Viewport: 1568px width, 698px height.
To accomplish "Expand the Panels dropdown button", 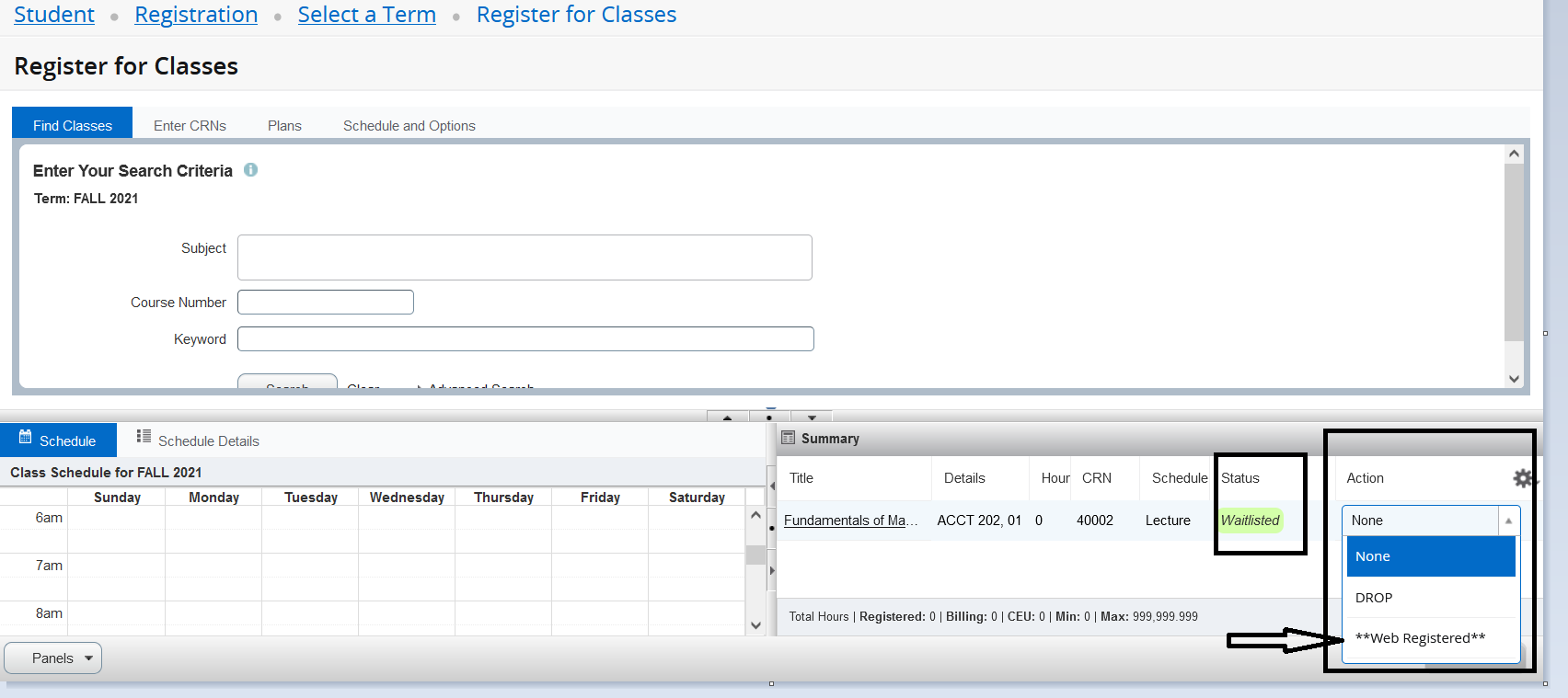I will [x=52, y=658].
